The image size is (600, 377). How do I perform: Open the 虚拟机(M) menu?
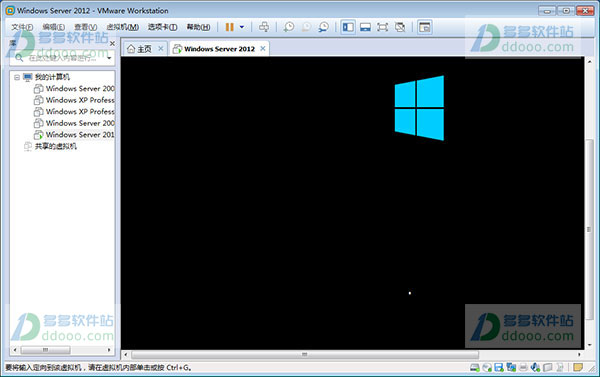122,27
